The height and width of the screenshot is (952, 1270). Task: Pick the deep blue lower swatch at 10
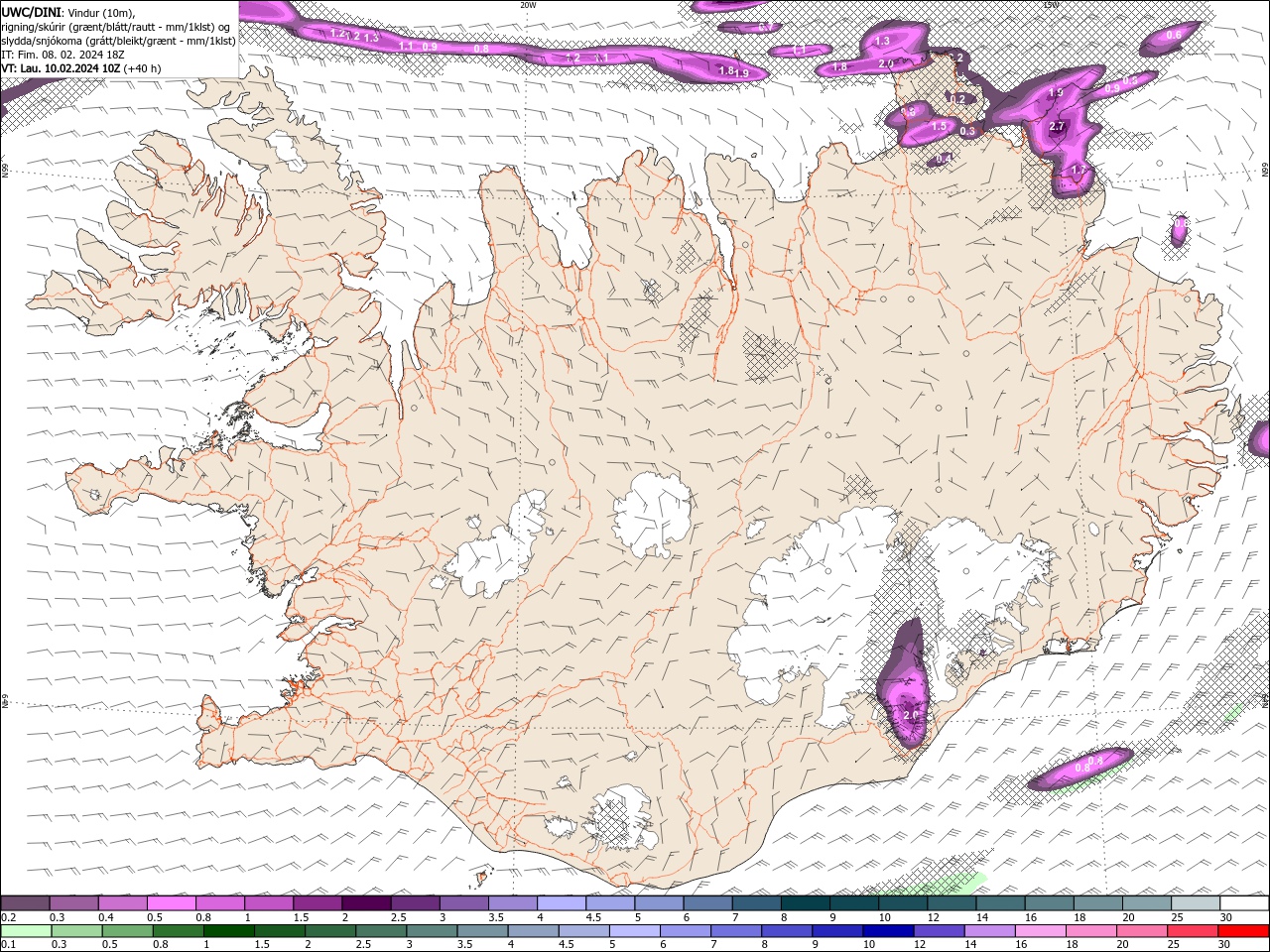pos(888,931)
